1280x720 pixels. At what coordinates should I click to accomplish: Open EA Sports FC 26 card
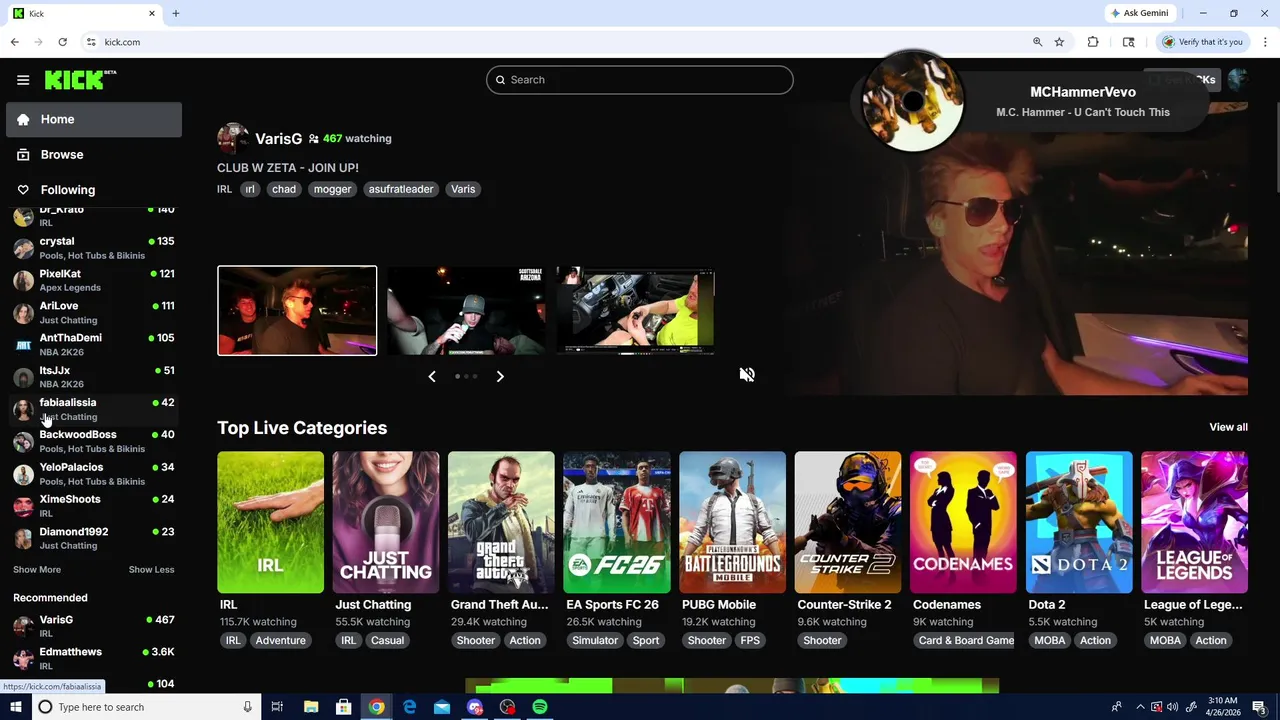coord(617,522)
